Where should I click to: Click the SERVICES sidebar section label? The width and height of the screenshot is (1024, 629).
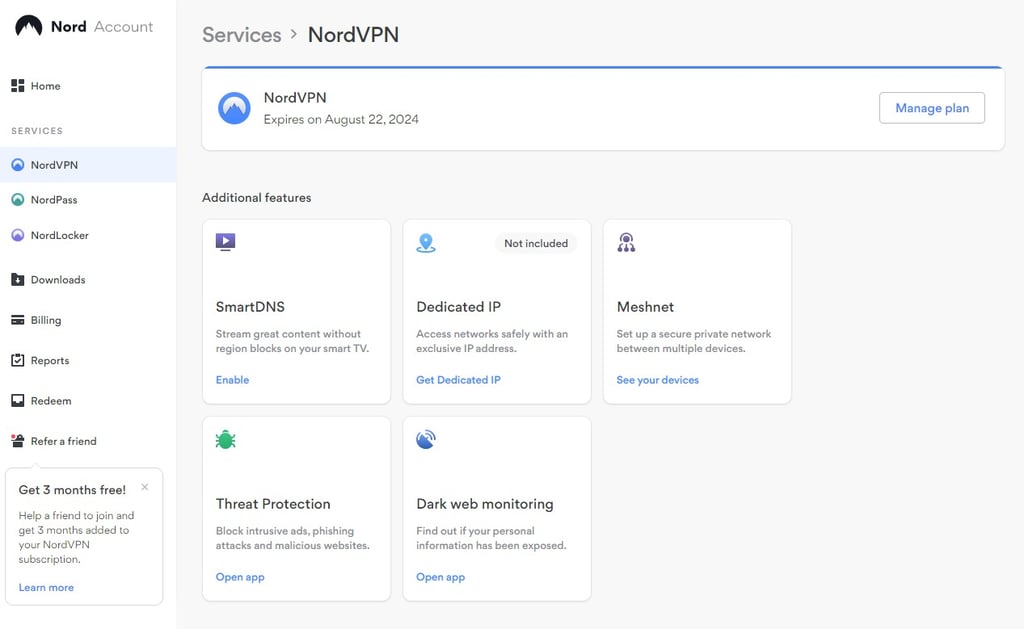tap(37, 131)
